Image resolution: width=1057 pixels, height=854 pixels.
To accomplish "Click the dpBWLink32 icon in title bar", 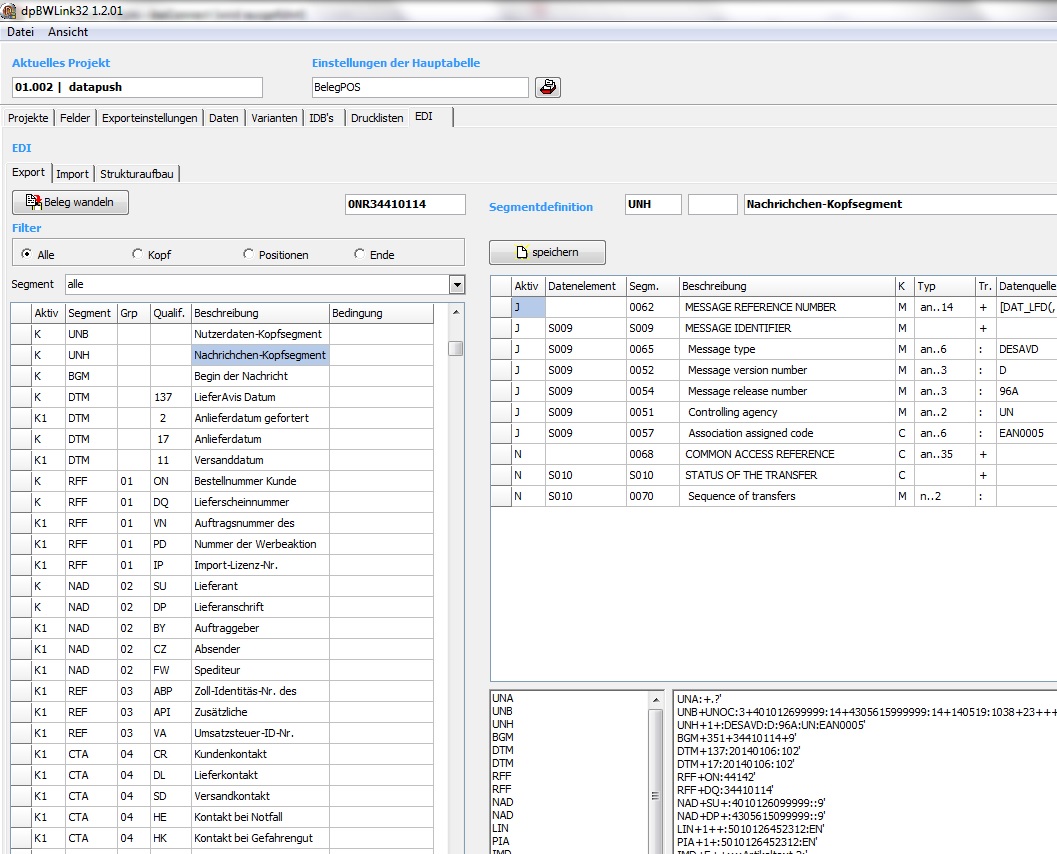I will point(10,10).
